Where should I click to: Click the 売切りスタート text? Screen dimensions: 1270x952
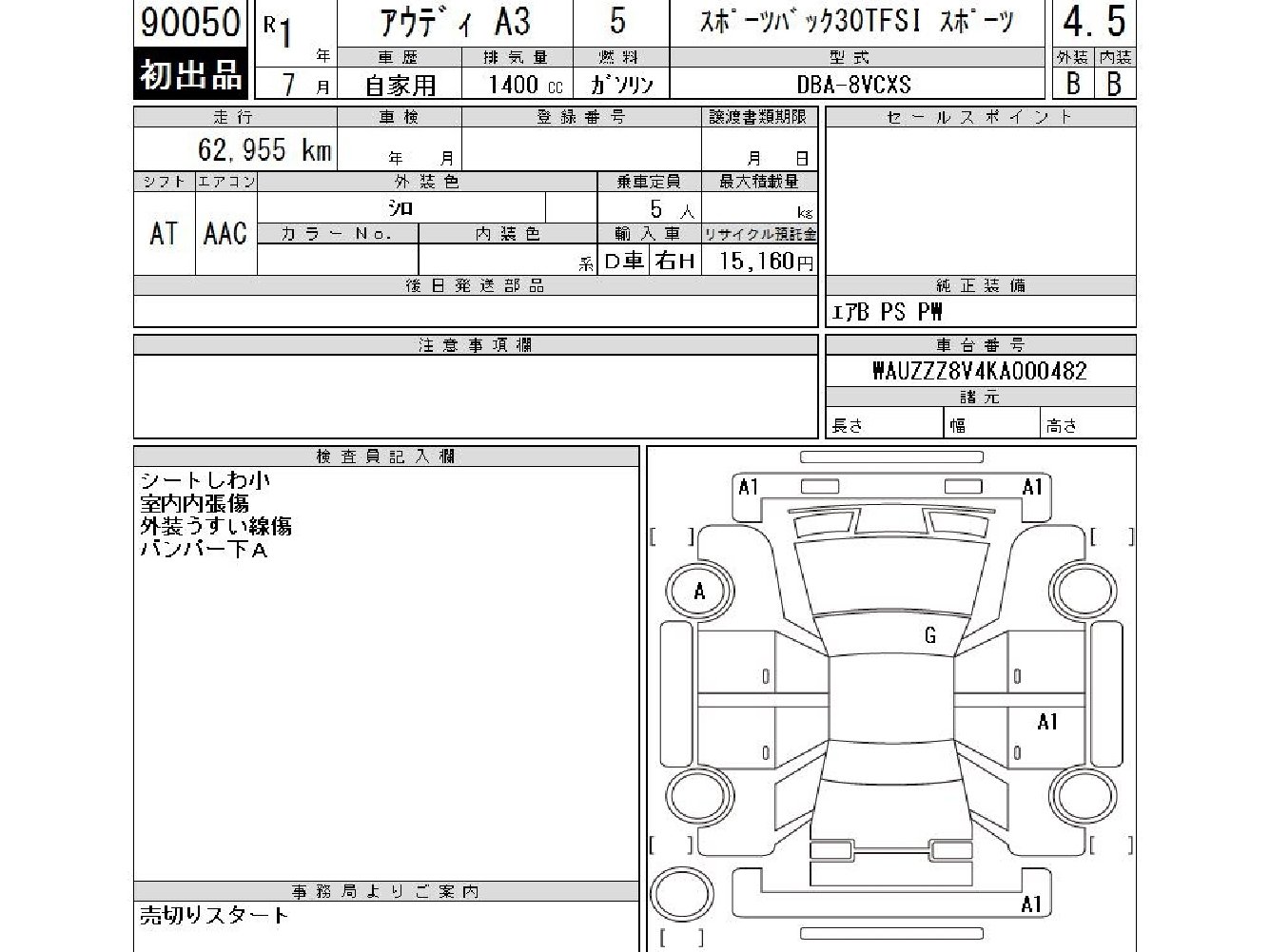point(214,916)
